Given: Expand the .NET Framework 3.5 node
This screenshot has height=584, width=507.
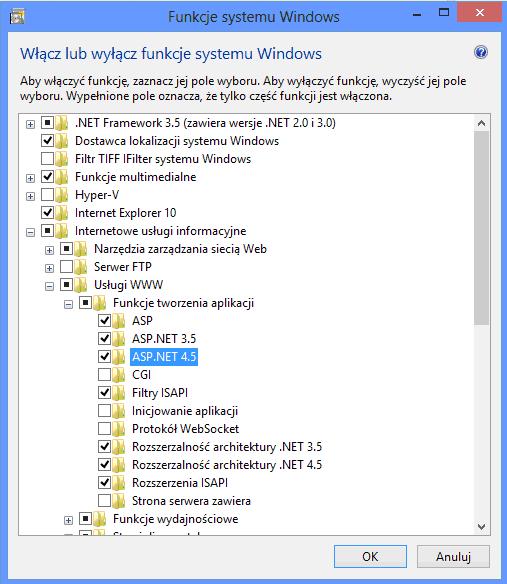Looking at the screenshot, I should point(30,124).
